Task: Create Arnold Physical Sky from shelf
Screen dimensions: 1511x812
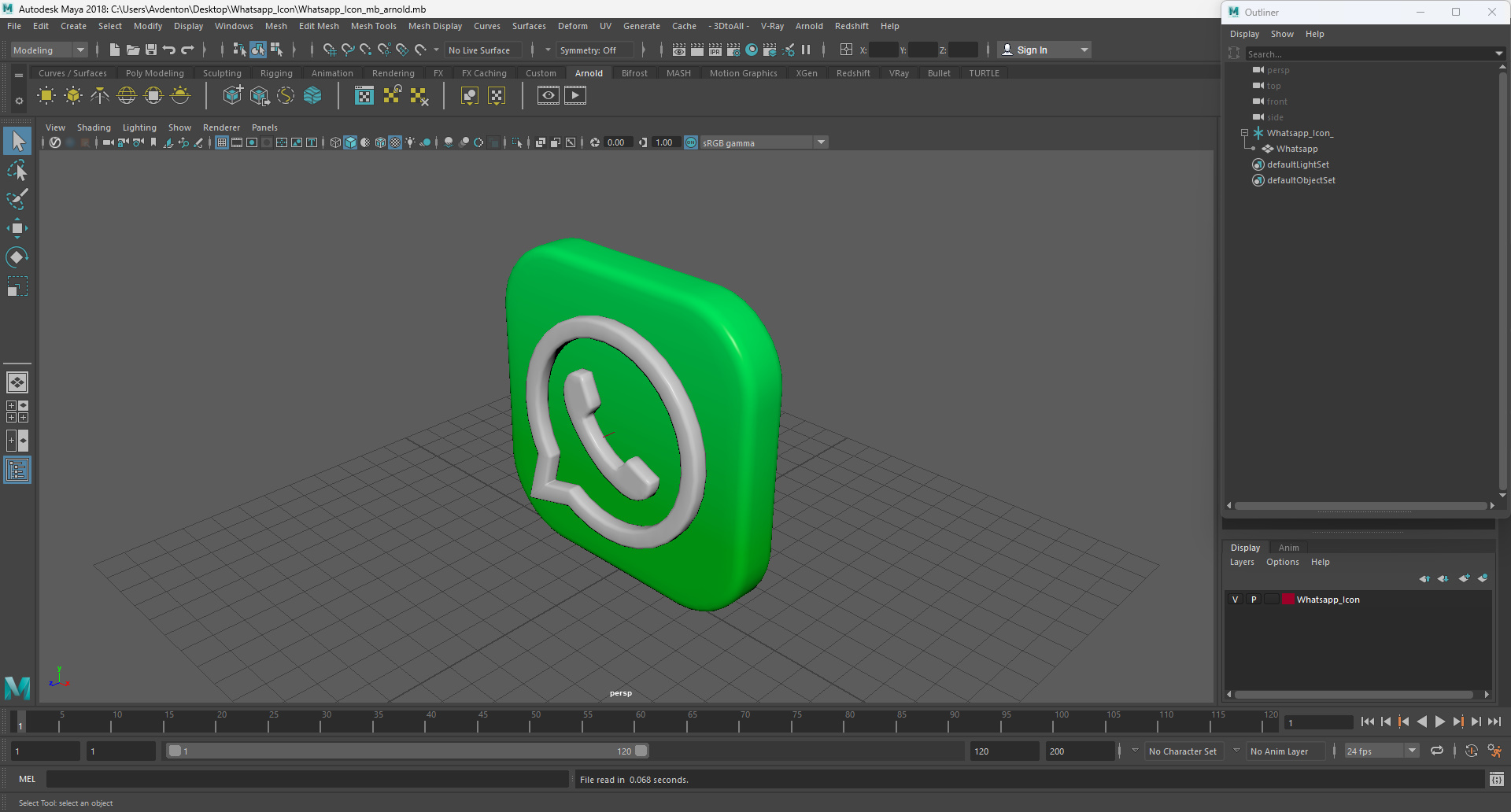Action: 180,96
